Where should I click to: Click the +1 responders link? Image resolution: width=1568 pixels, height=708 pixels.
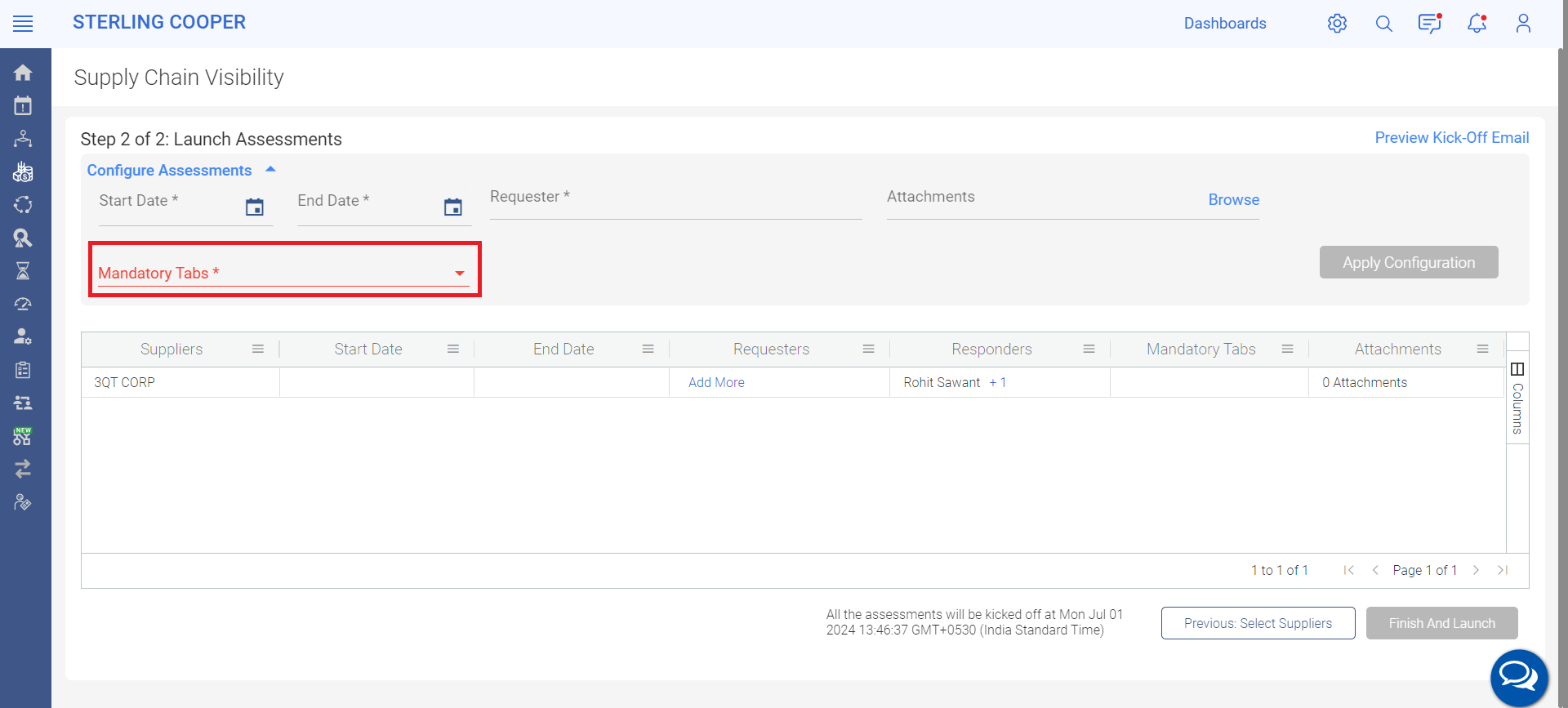[998, 382]
